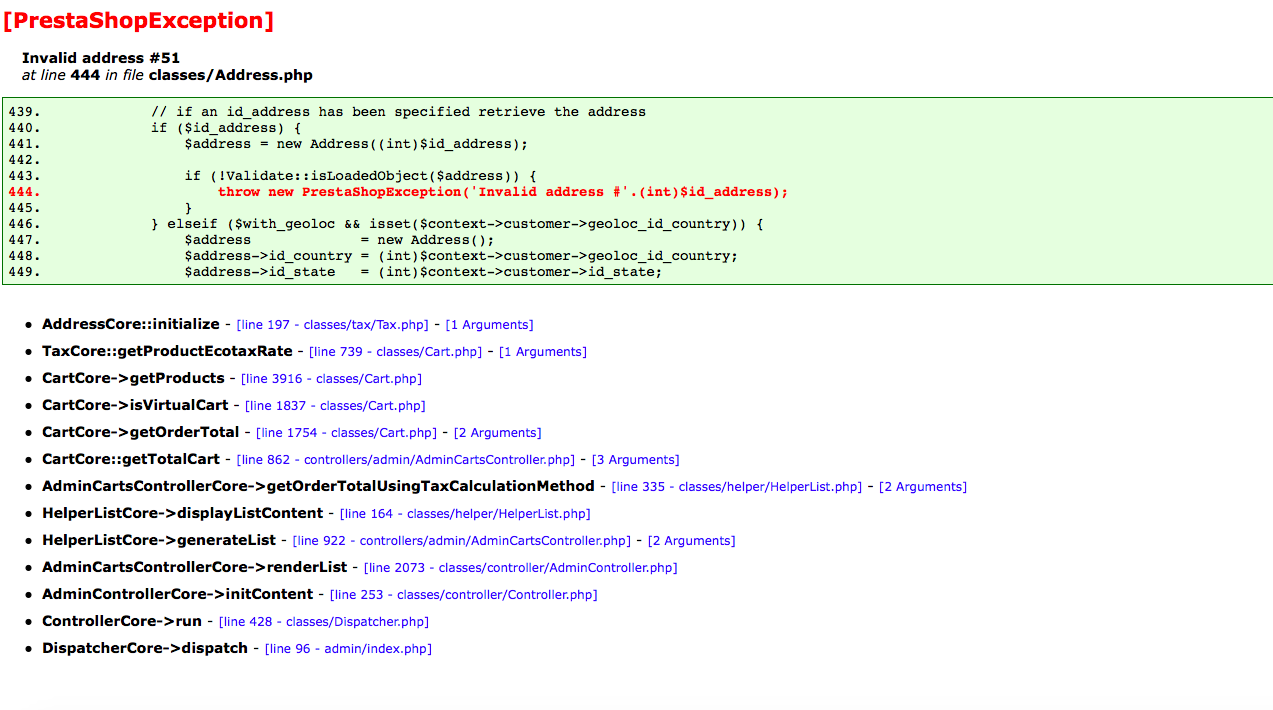Click 'CartCore->isVirtualCart' stack entry
The width and height of the screenshot is (1273, 710).
pyautogui.click(x=135, y=405)
